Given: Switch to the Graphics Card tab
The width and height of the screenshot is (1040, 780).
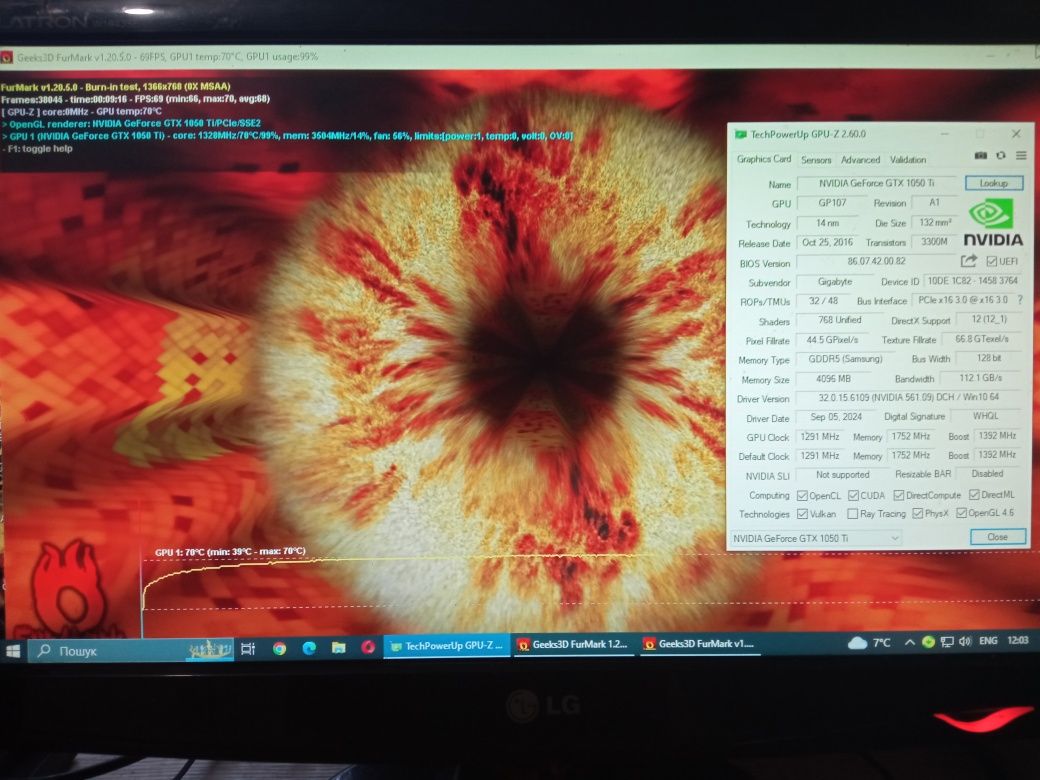Looking at the screenshot, I should click(x=763, y=159).
